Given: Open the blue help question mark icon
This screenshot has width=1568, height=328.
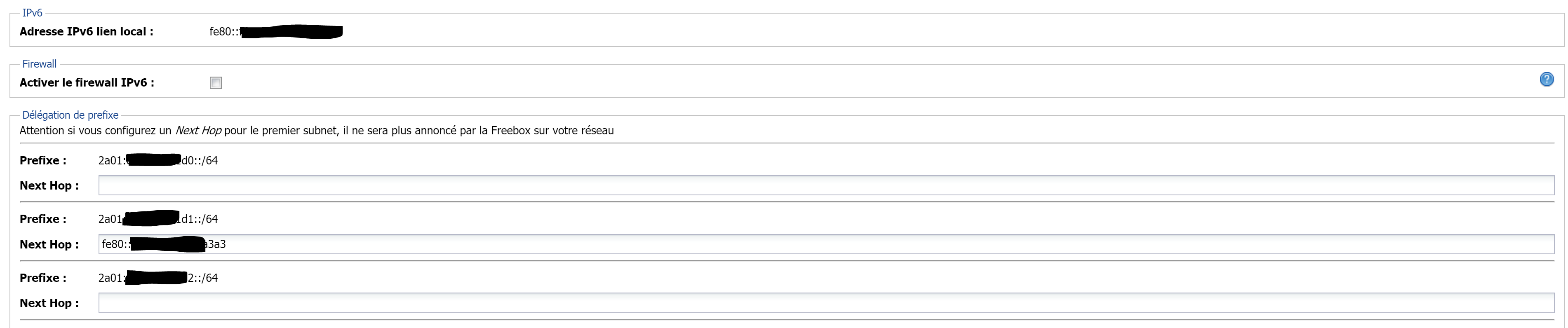Looking at the screenshot, I should [x=1546, y=79].
